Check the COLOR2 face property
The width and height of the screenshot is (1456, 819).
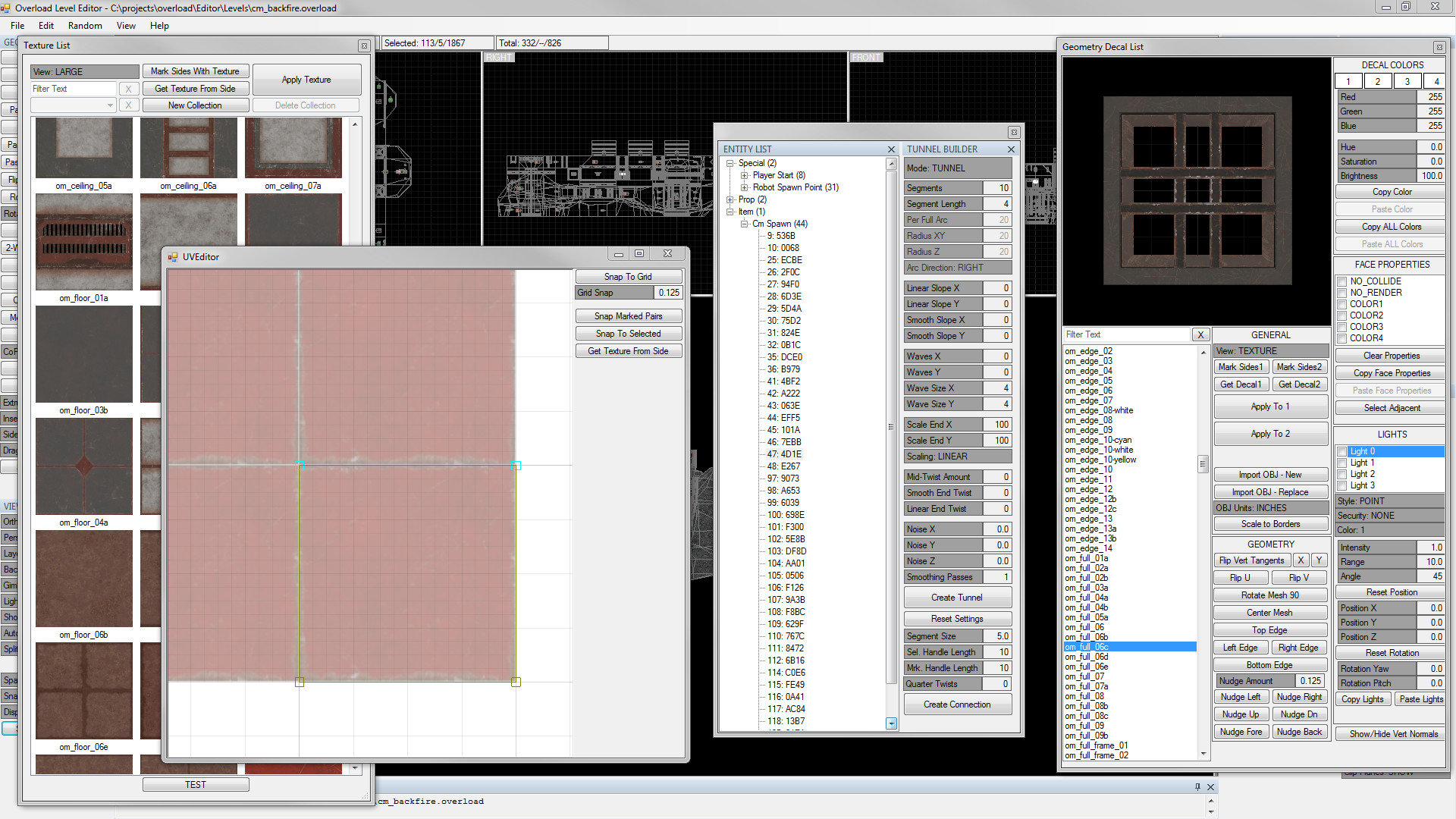pos(1341,315)
